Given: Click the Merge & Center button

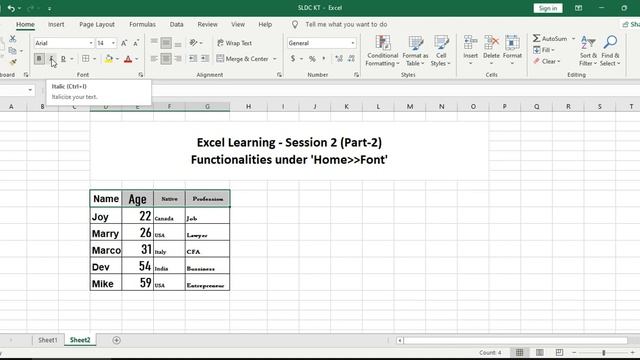Looking at the screenshot, I should (242, 59).
